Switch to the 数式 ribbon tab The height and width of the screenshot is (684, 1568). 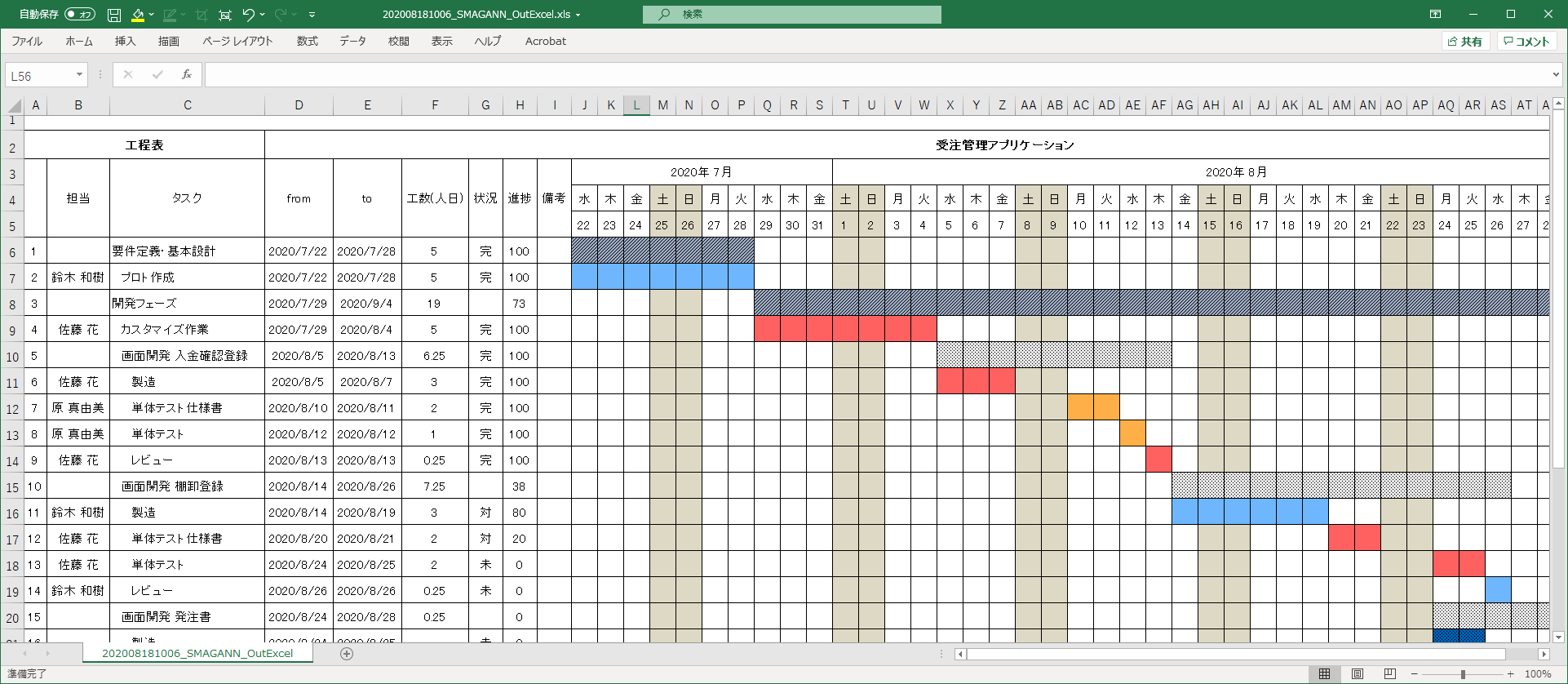click(308, 41)
